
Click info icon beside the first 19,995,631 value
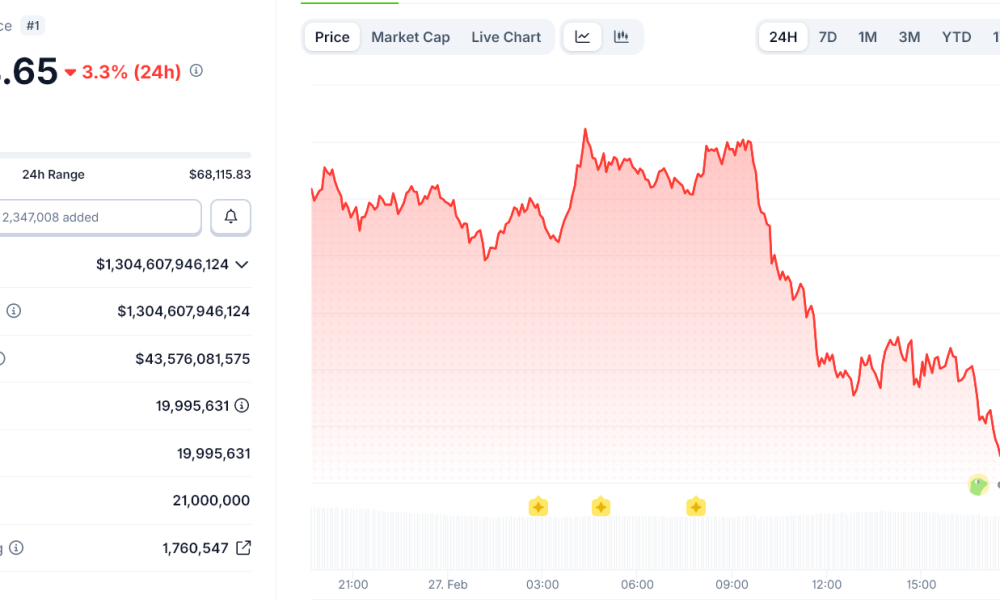tap(242, 406)
